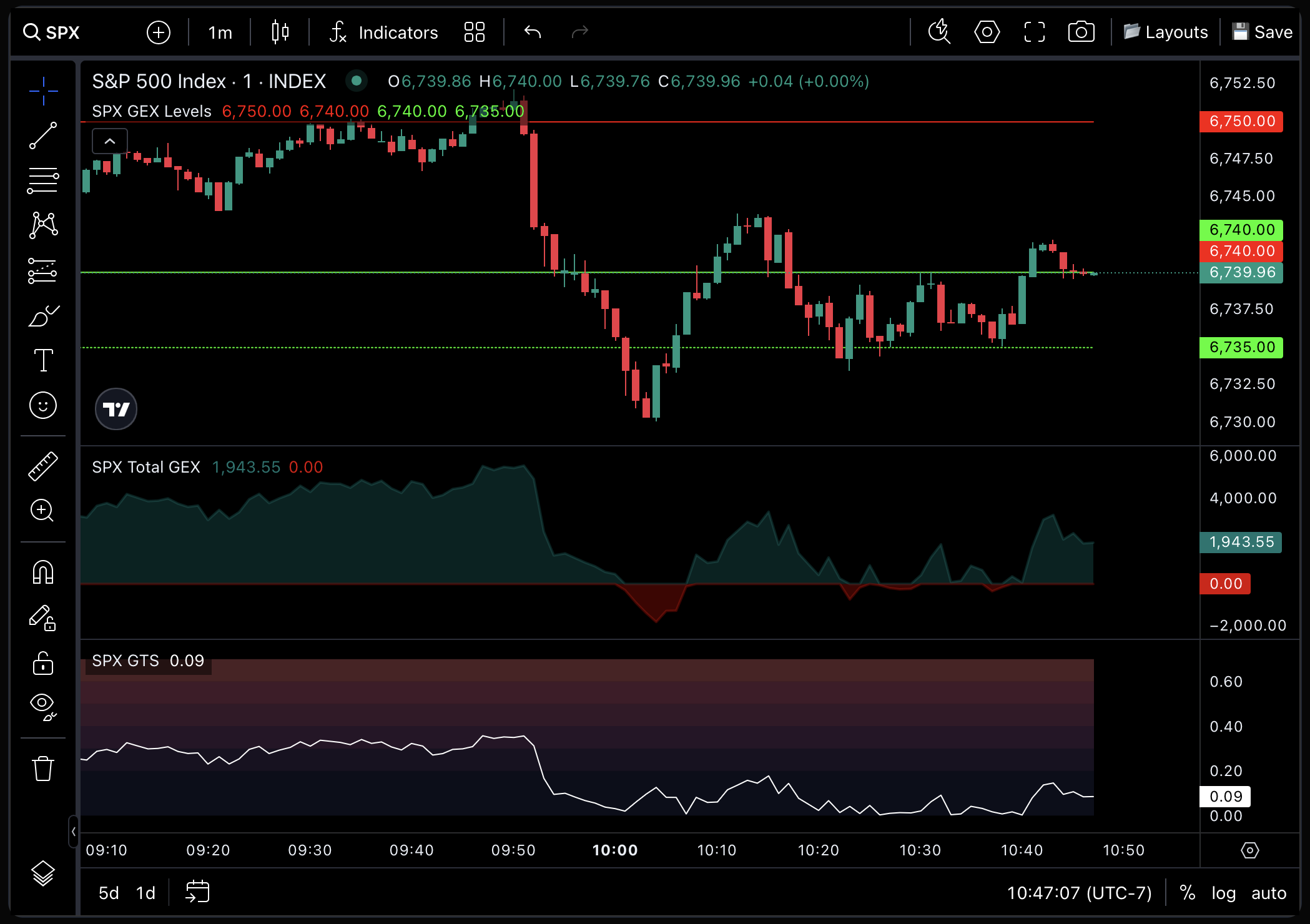Click the trash remove drawings icon
The height and width of the screenshot is (924, 1310).
(x=43, y=769)
